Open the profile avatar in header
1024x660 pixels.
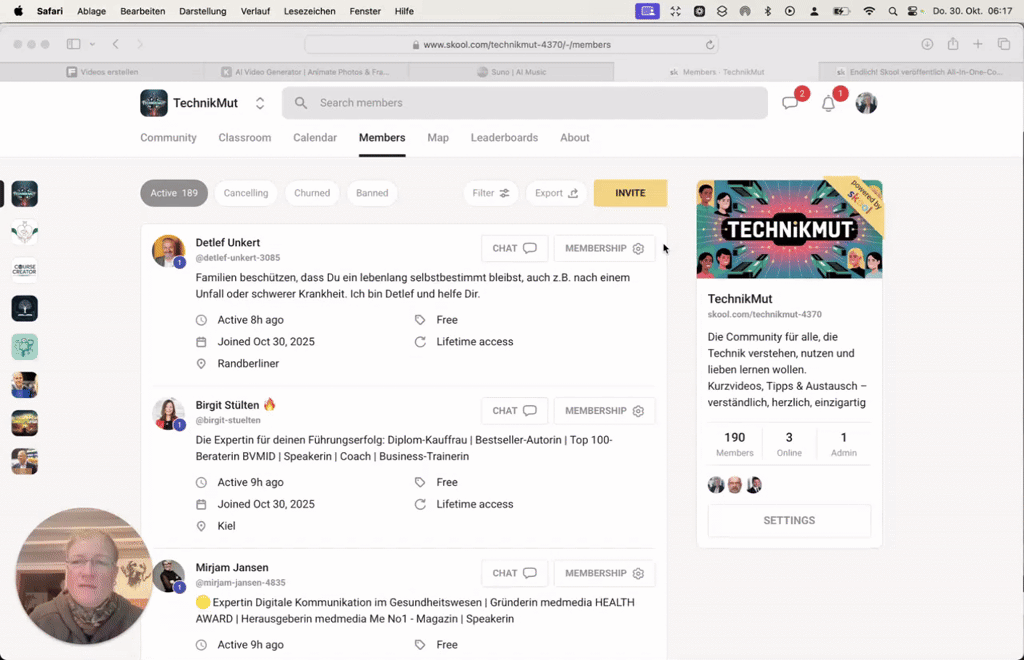point(866,103)
